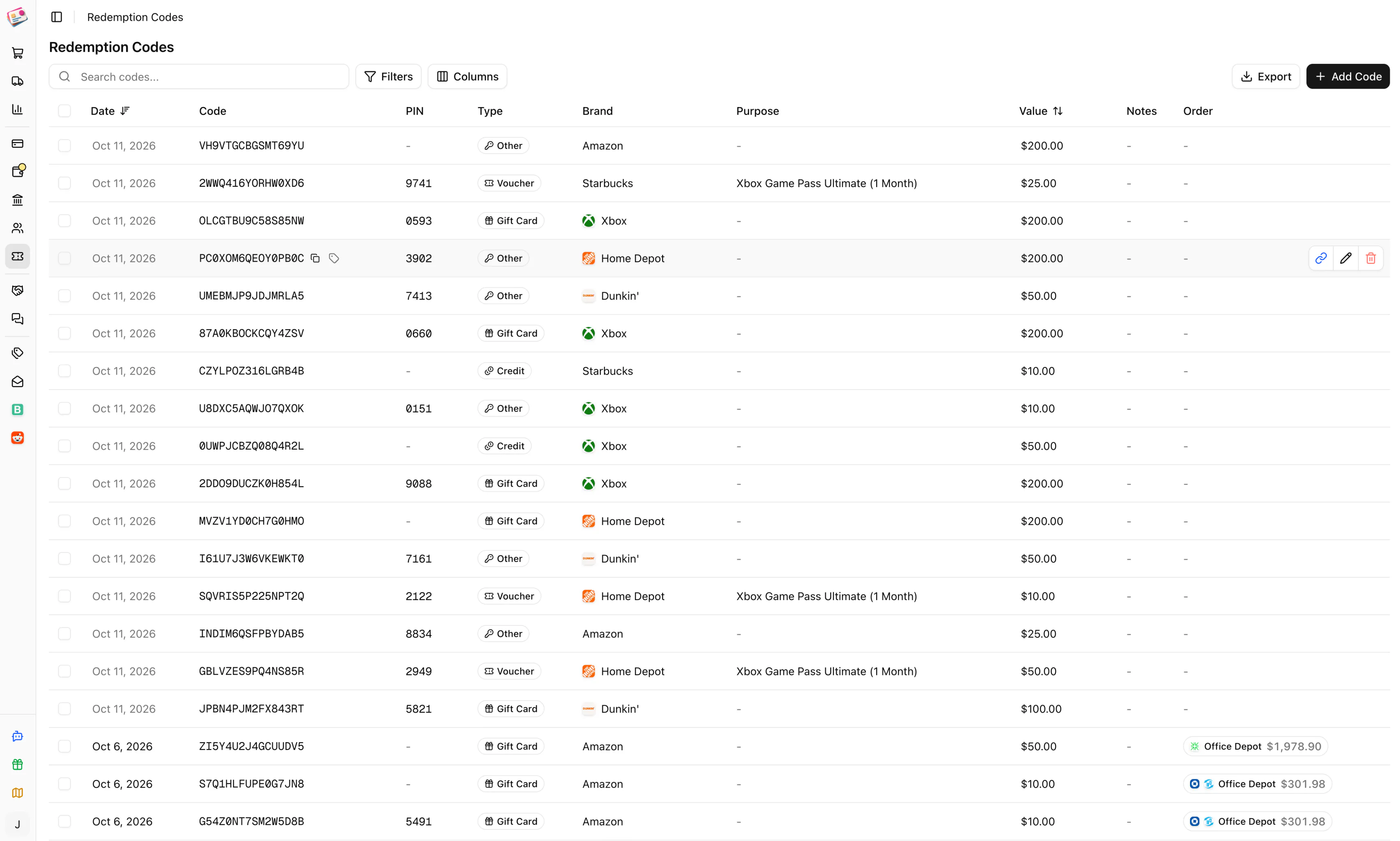The image size is (1400, 841).
Task: Tick checkbox for code ZI5Y4U2J4GCUUDV5
Action: point(65,746)
